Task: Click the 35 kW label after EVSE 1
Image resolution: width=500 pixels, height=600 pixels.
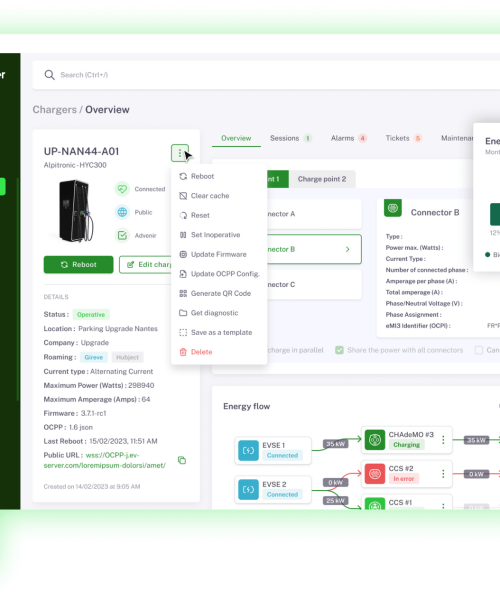Action: coord(336,444)
